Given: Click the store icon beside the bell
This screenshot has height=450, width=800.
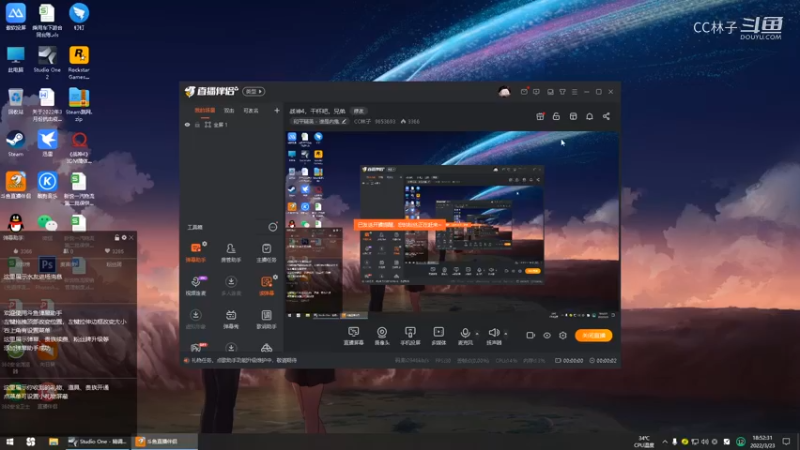Looking at the screenshot, I should [x=573, y=116].
